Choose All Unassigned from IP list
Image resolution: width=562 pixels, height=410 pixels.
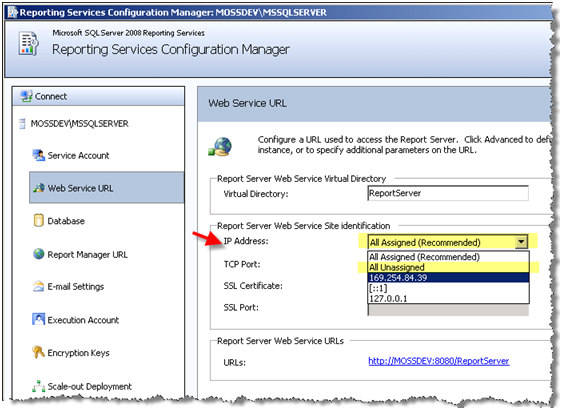(x=448, y=267)
